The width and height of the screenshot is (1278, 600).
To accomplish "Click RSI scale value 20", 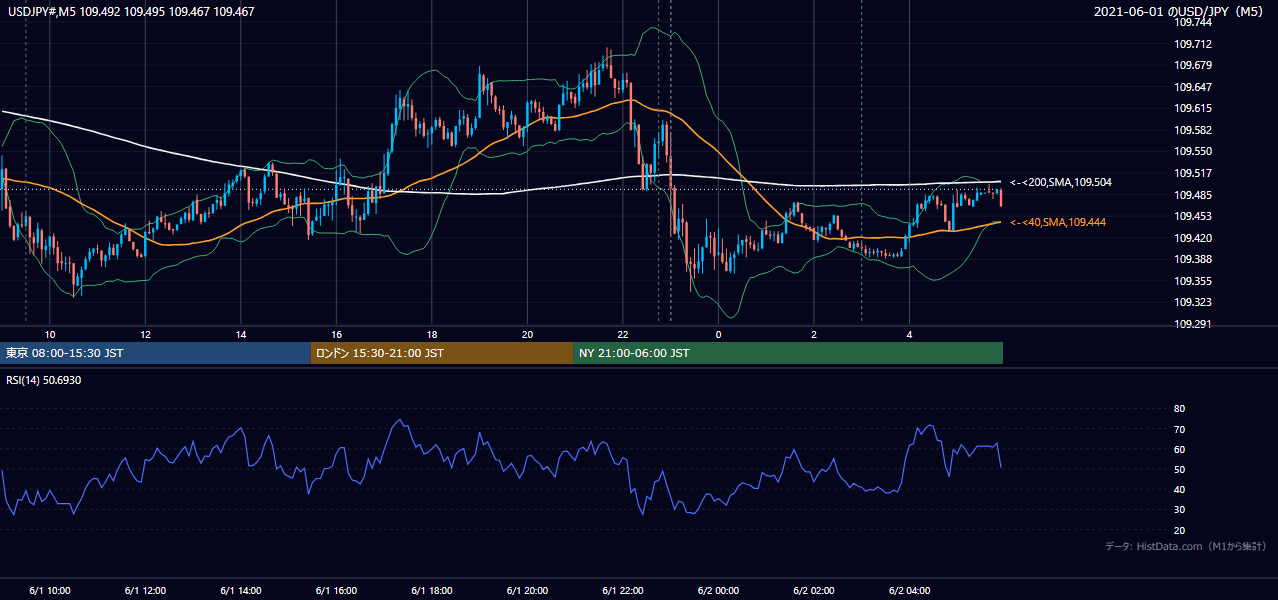I will coord(1179,530).
